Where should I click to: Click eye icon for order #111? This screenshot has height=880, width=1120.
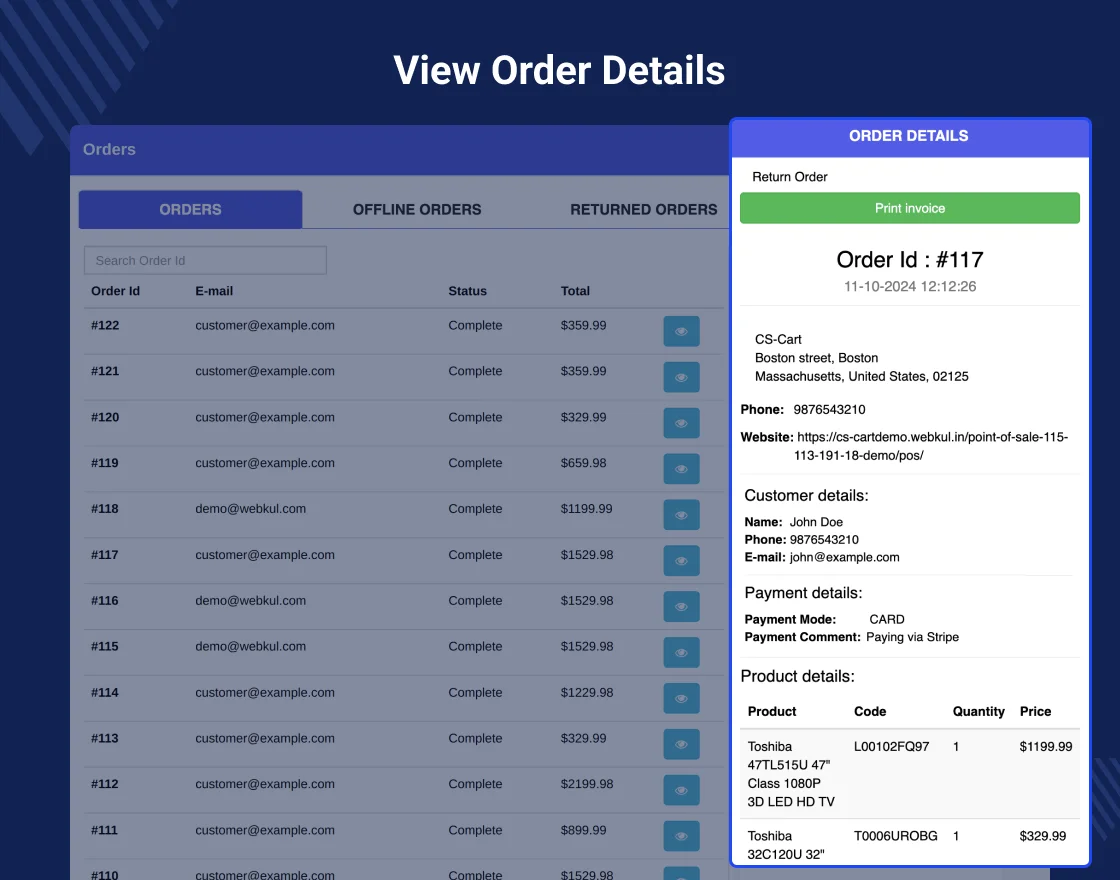681,836
